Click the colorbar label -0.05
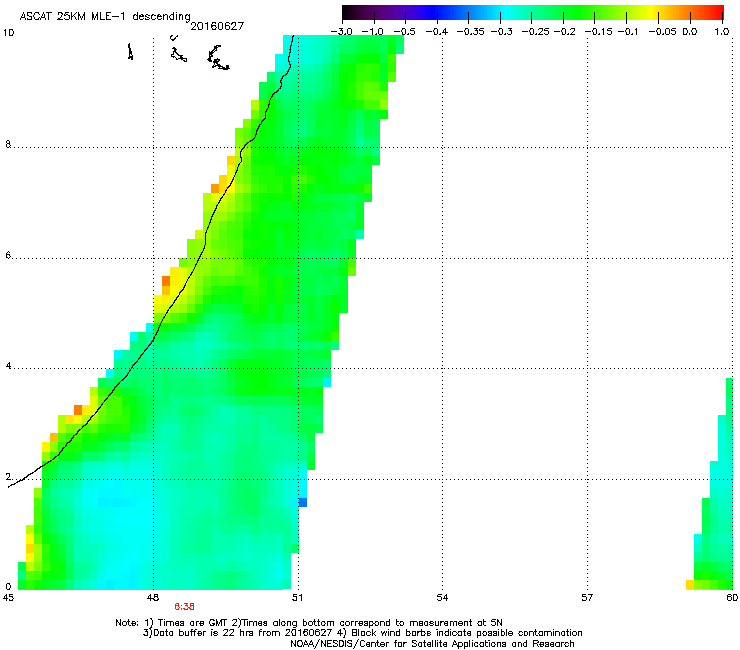This screenshot has width=740, height=650. [x=663, y=32]
